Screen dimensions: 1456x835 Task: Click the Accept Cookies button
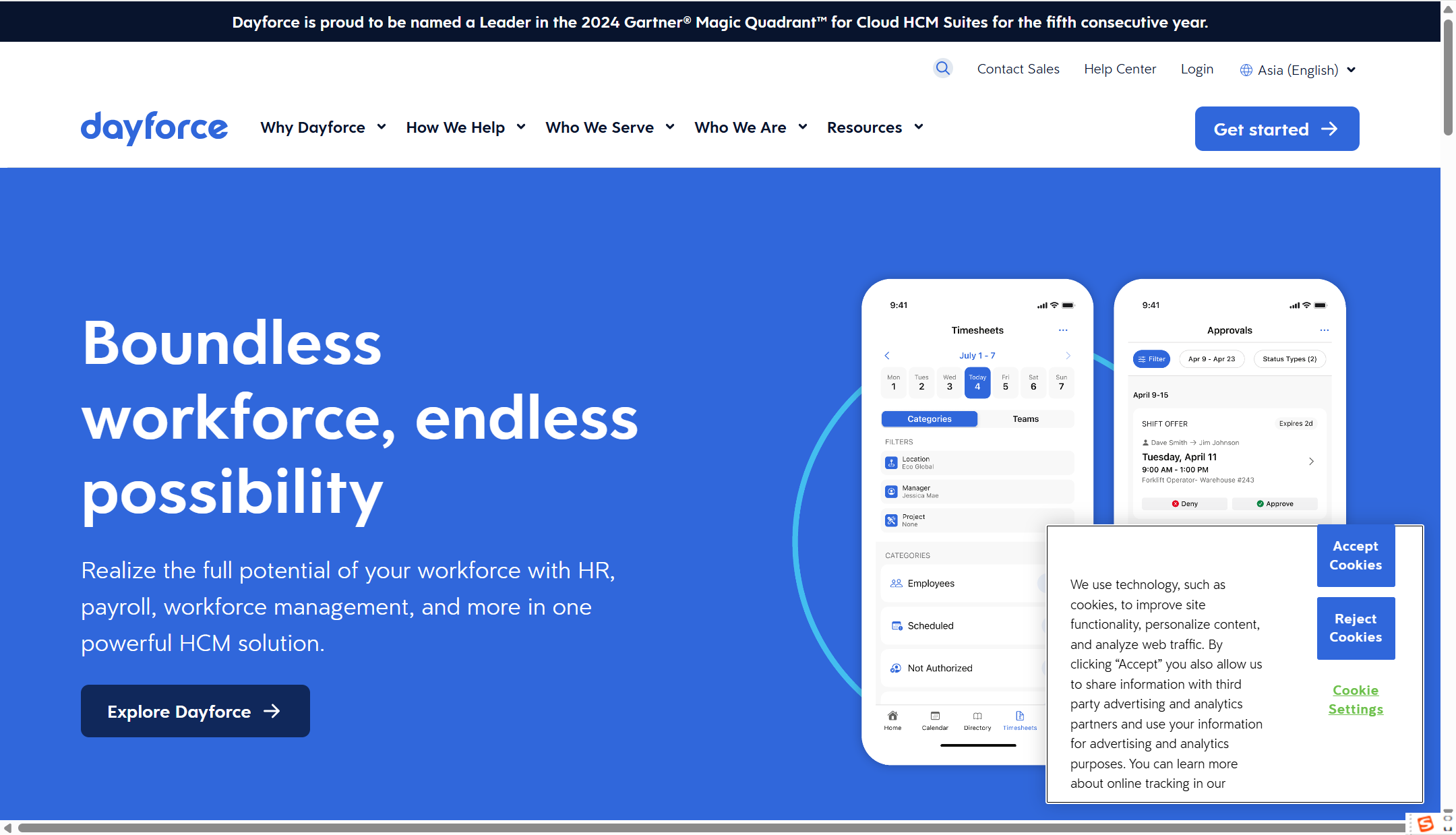[1356, 556]
